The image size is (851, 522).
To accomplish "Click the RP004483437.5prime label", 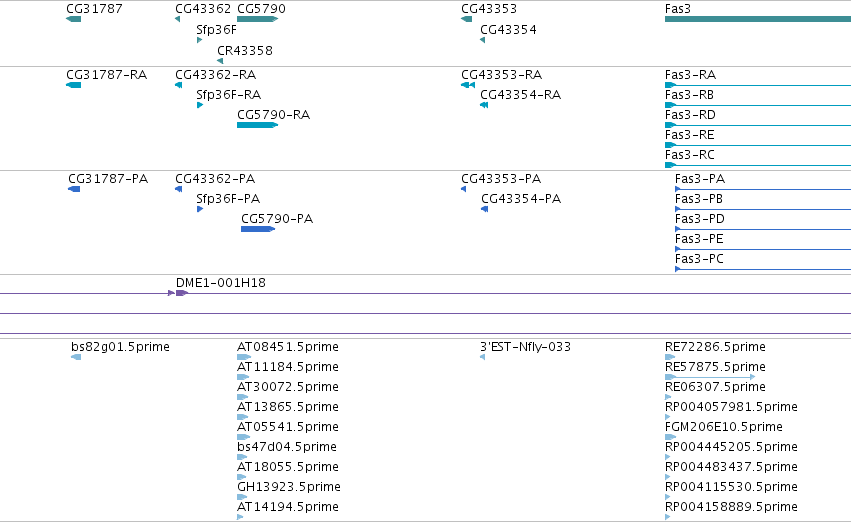I will point(731,468).
